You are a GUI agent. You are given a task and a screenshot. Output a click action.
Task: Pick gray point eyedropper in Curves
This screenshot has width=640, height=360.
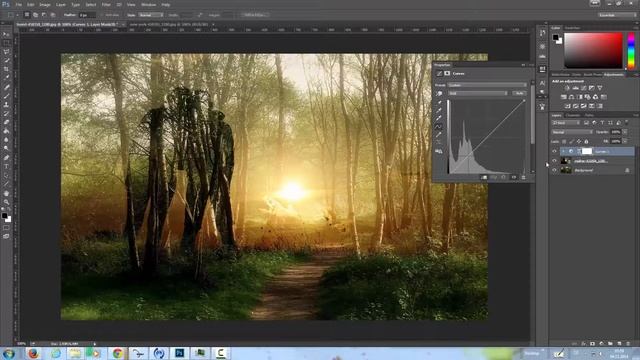439,110
